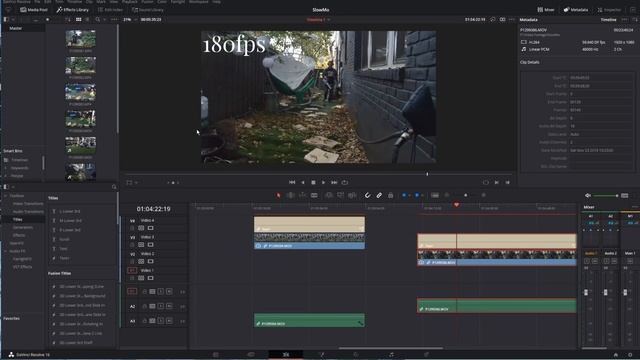Open the Media Pool button
Viewport: 640px width, 360px height.
pyautogui.click(x=34, y=9)
